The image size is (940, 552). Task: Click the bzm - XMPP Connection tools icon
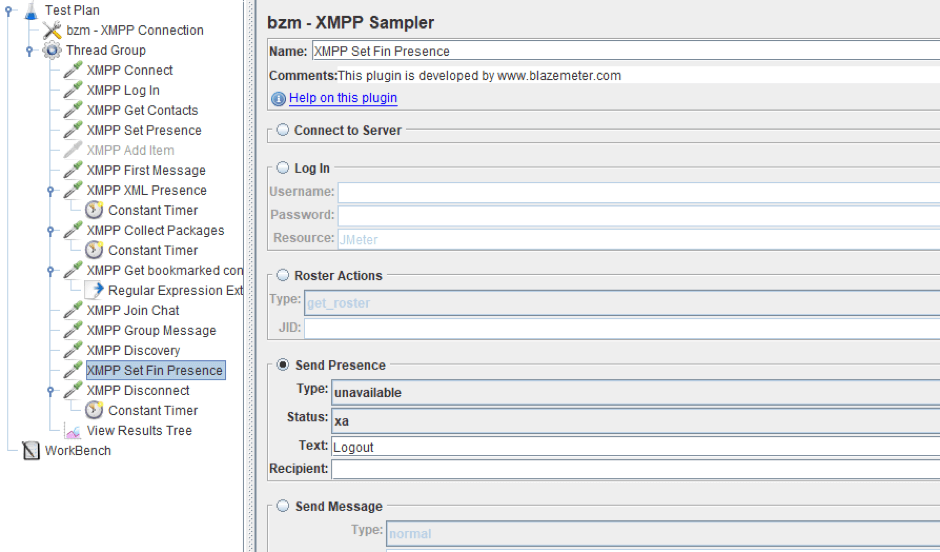point(52,30)
